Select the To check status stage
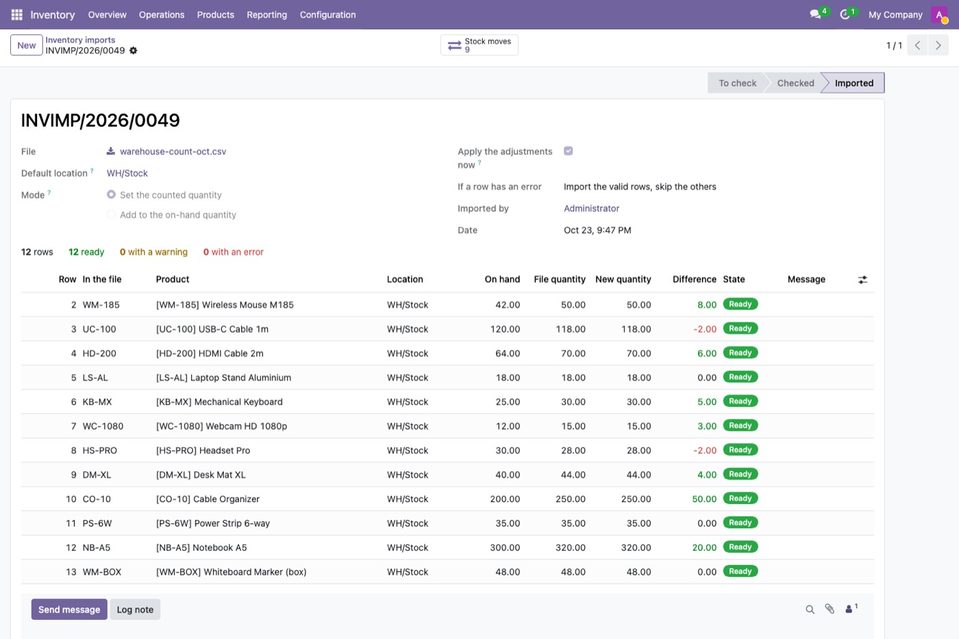The height and width of the screenshot is (639, 959). (737, 83)
